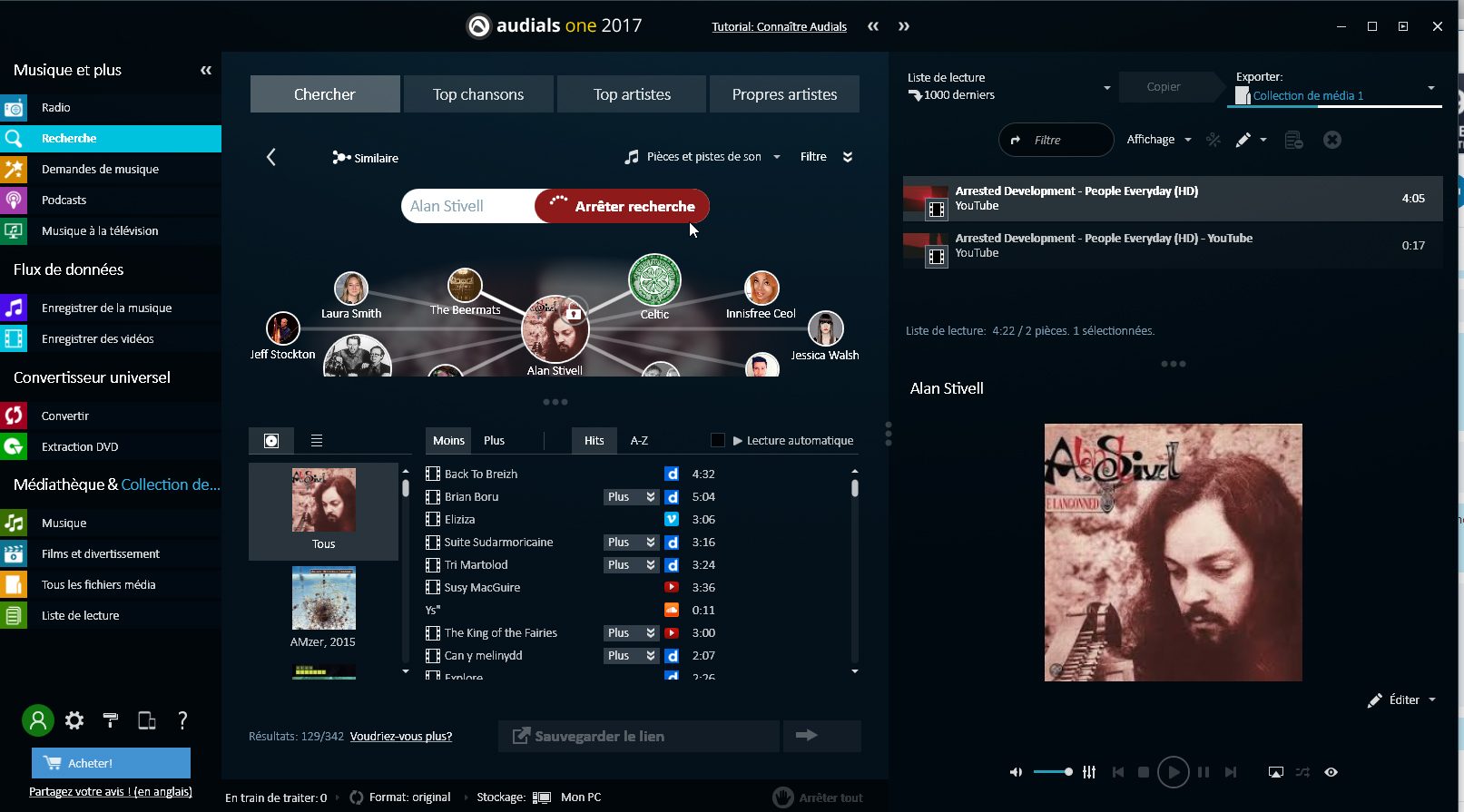The height and width of the screenshot is (812, 1464).
Task: Open Enregistrer des vidéos
Action: 111,338
